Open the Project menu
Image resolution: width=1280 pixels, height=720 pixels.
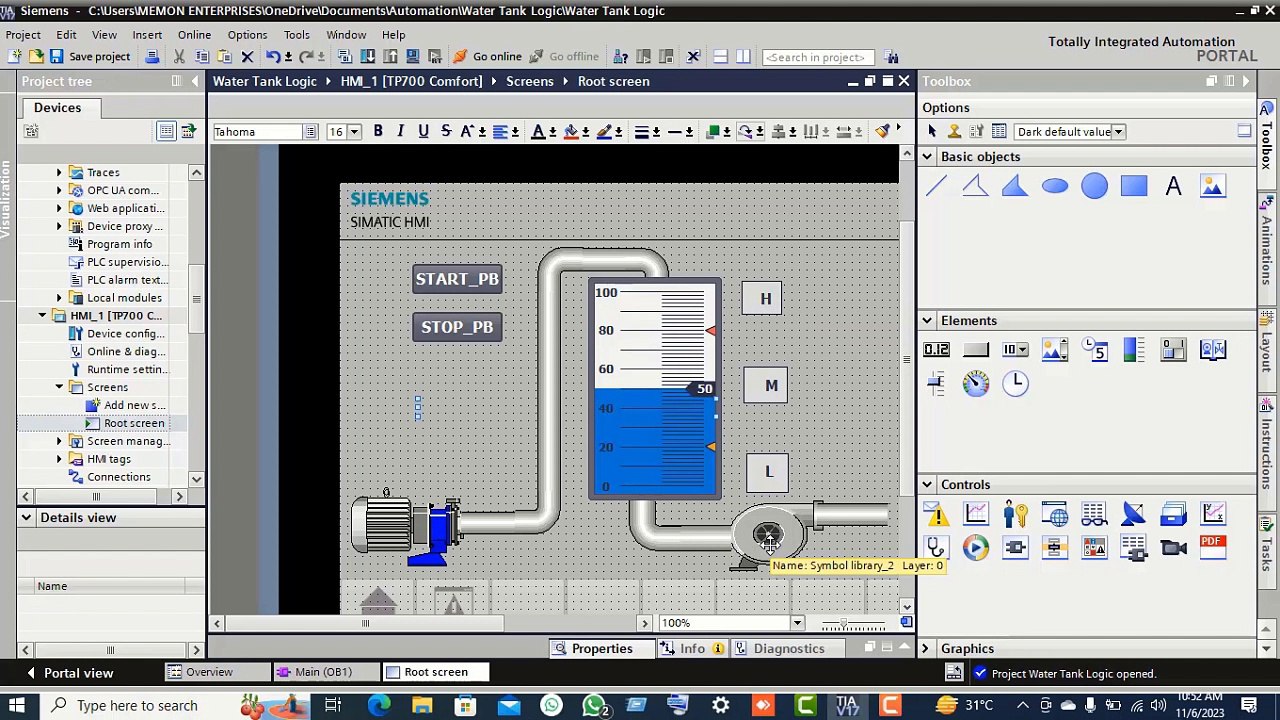(23, 35)
